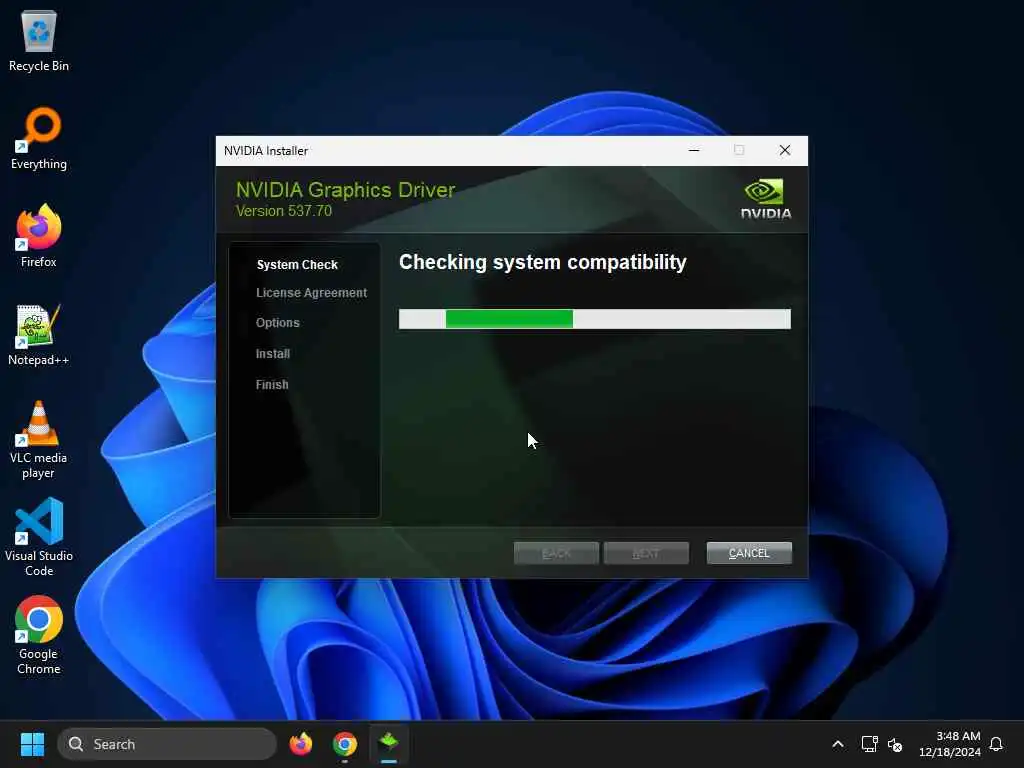1024x768 pixels.
Task: Click the muted volume tray icon
Action: click(895, 744)
